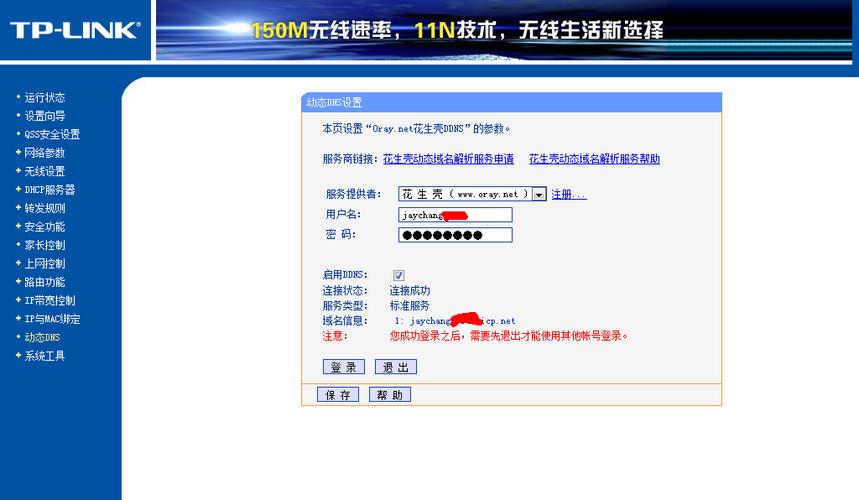The height and width of the screenshot is (500, 859).
Task: Open 设置向导 in the sidebar
Action: click(x=44, y=116)
